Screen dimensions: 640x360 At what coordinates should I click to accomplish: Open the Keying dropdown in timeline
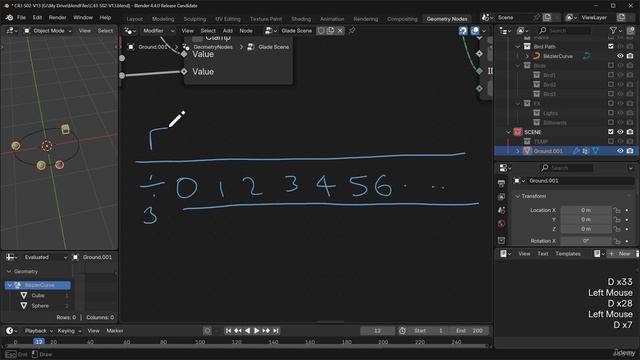point(69,331)
